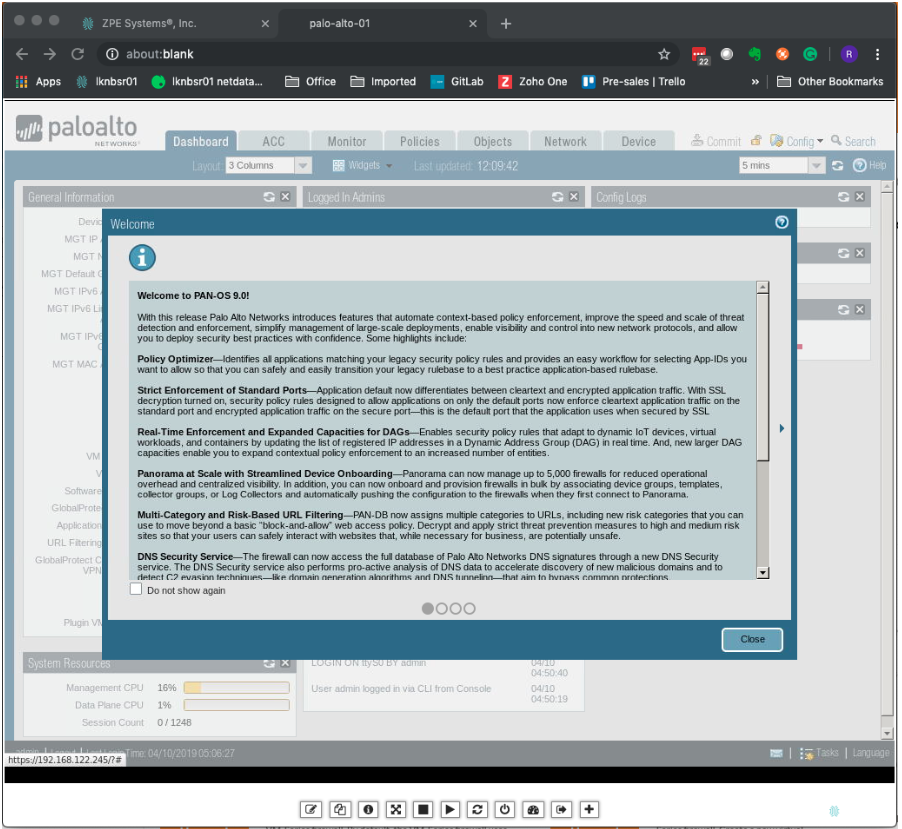Click the exit/logout arrow icon in bottom toolbar
The width and height of the screenshot is (902, 829).
tap(561, 809)
